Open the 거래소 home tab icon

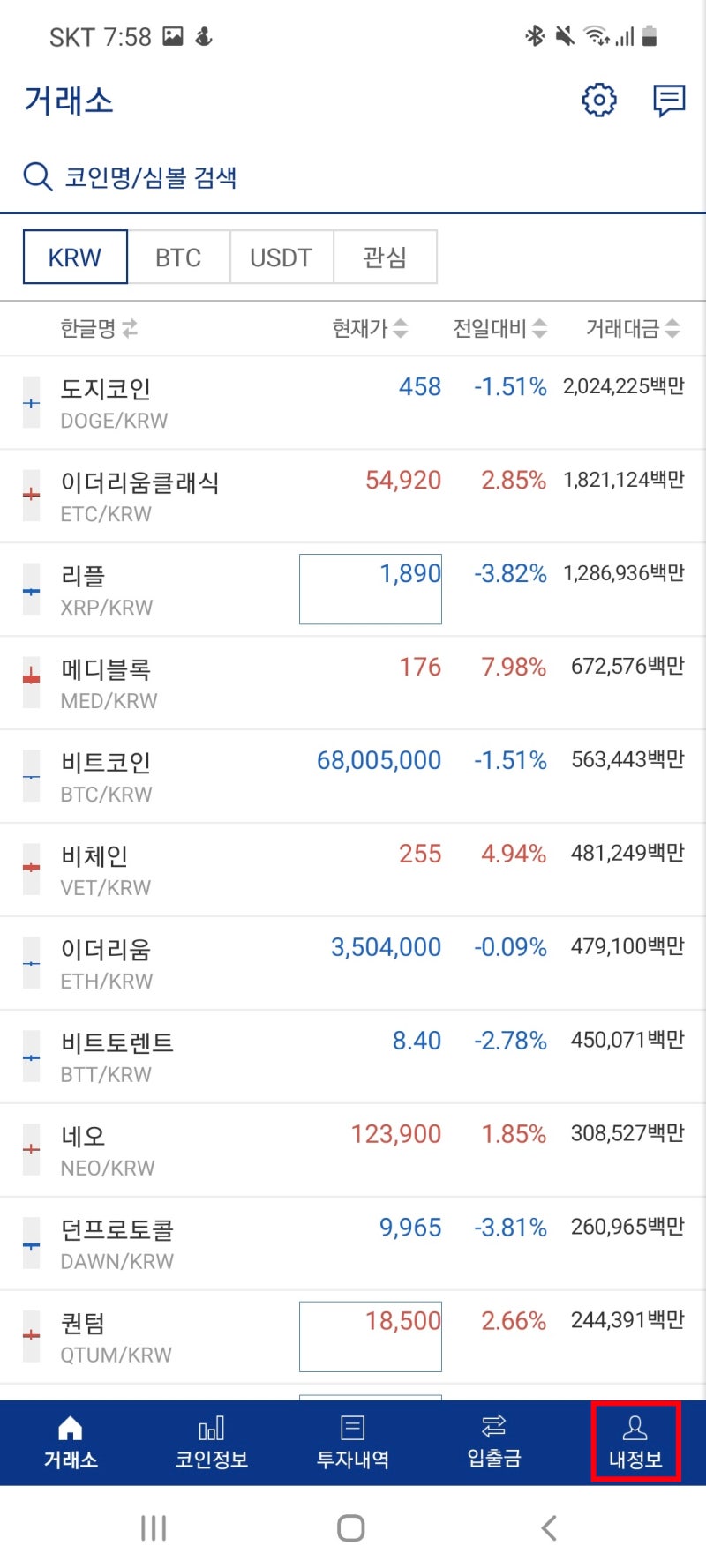(71, 1429)
